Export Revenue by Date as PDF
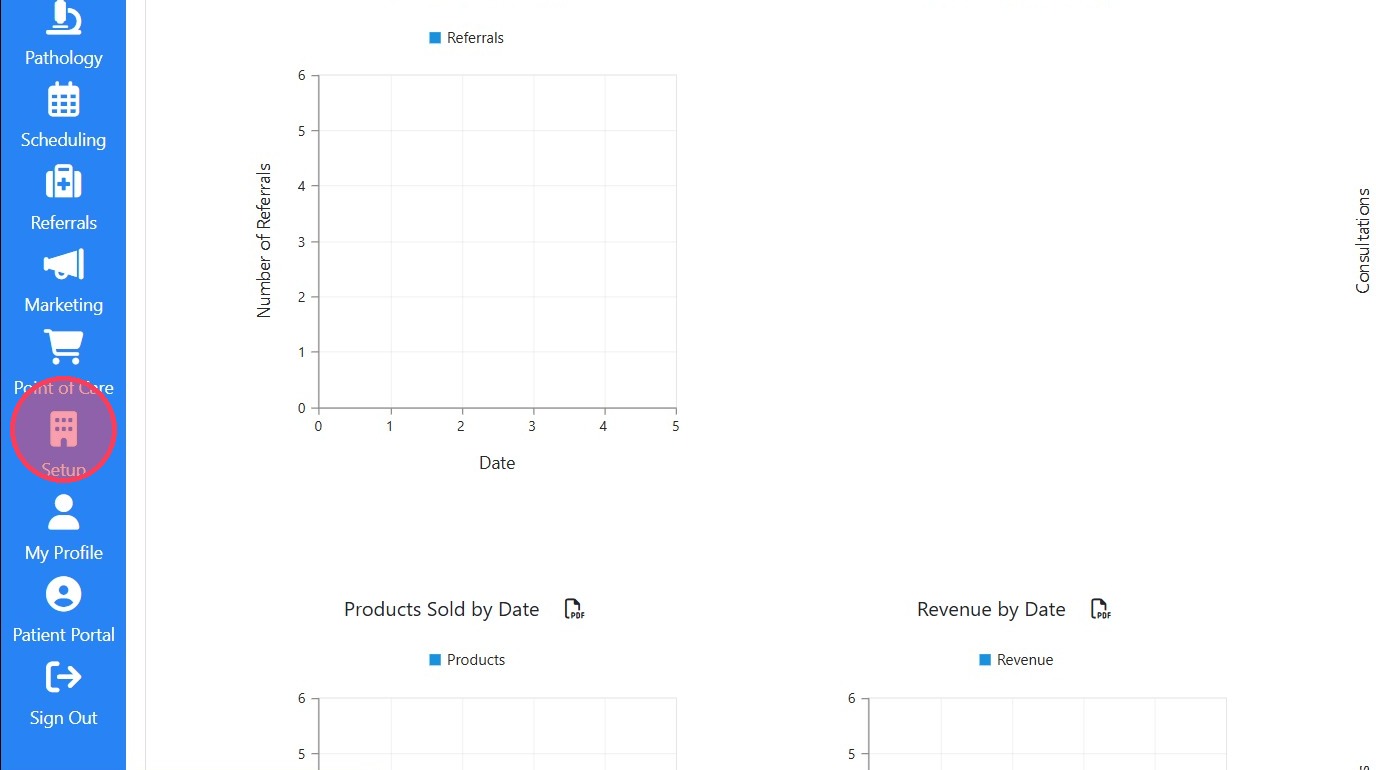 pyautogui.click(x=1100, y=609)
